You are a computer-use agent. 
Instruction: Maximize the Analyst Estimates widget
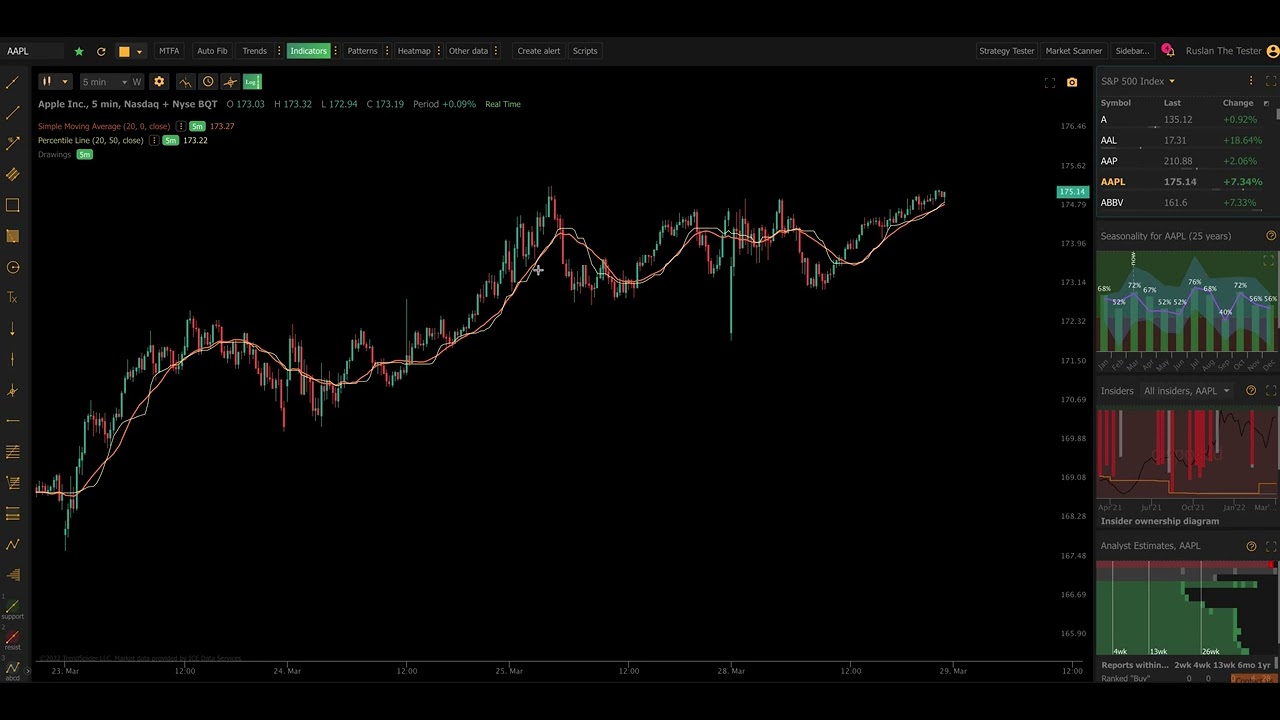coord(1271,546)
